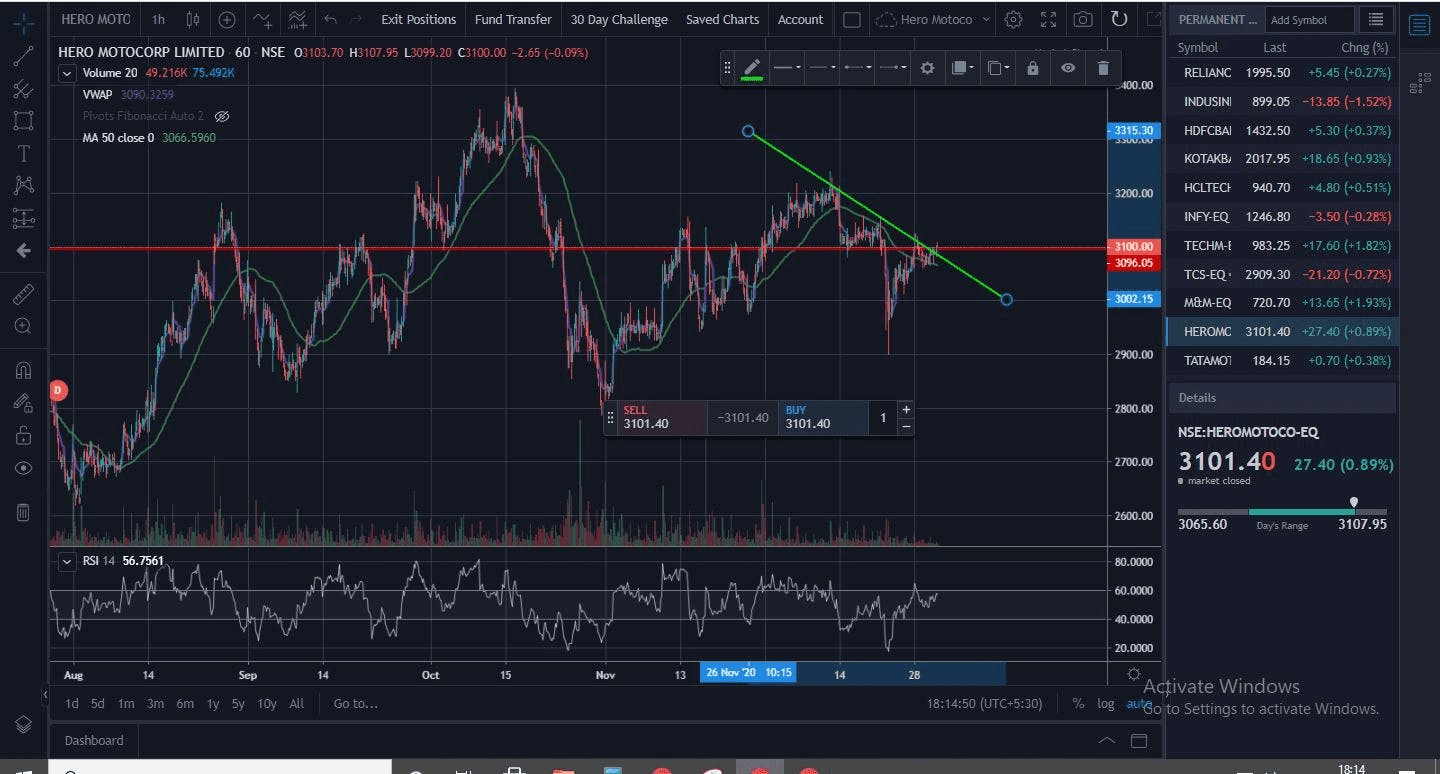Click the trash remove drawings icon in left toolbar
The width and height of the screenshot is (1440, 774).
(x=23, y=512)
